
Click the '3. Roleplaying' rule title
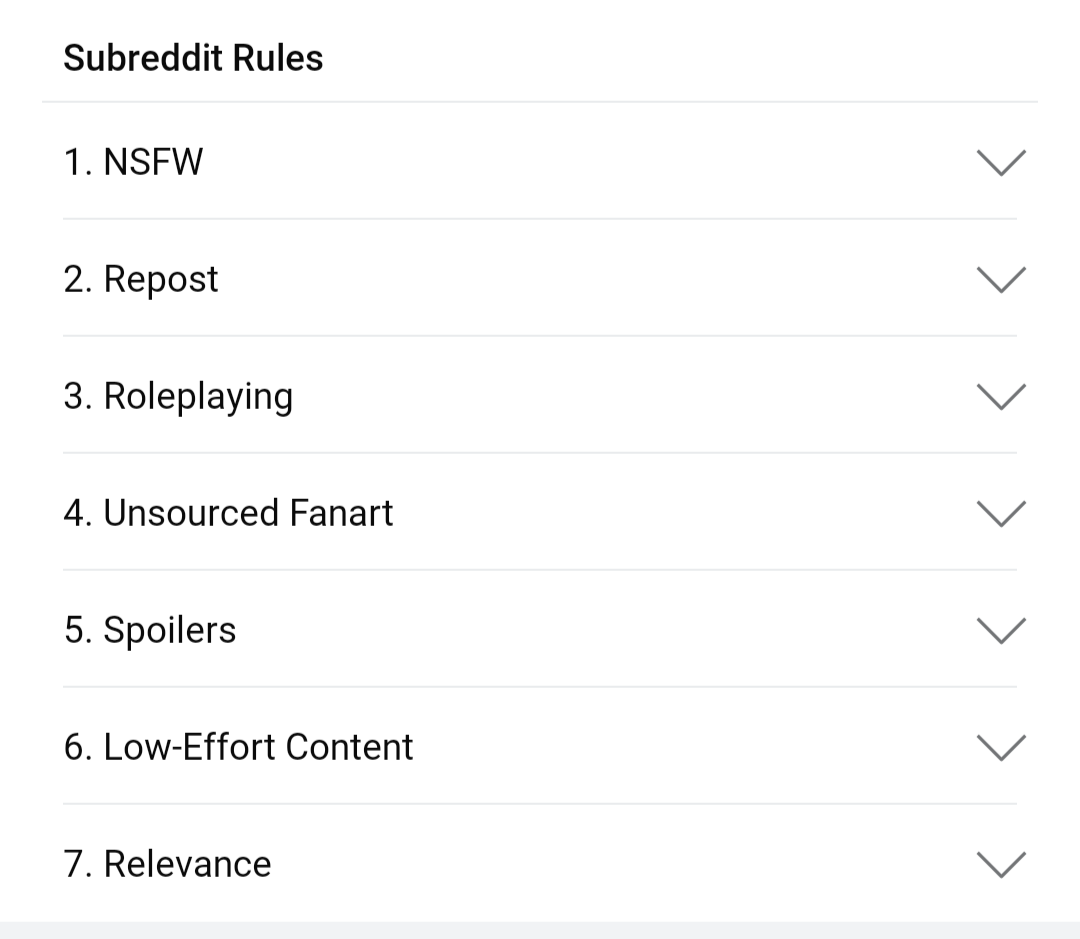[x=178, y=397]
